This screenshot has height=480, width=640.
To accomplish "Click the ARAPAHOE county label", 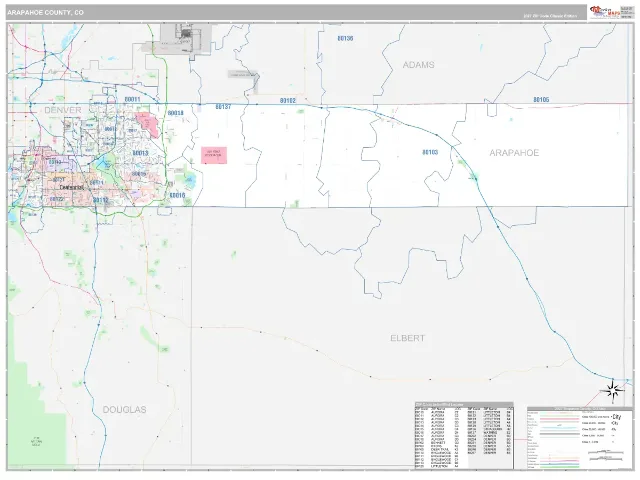I will point(514,153).
